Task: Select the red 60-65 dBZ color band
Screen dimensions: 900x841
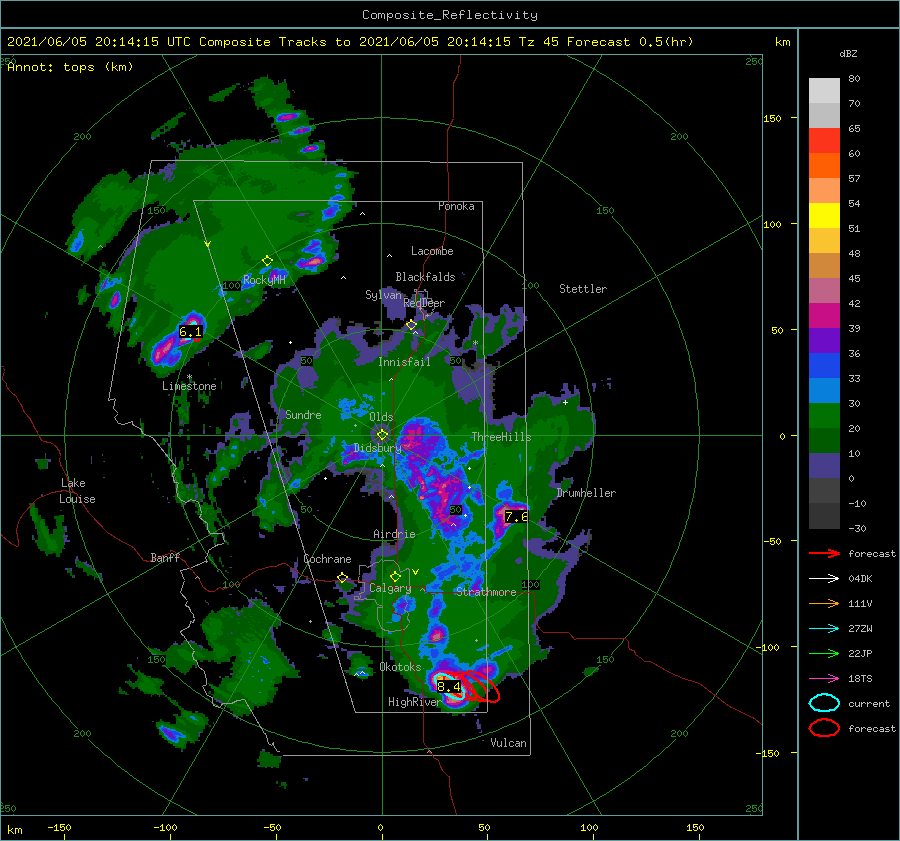Action: (x=824, y=141)
